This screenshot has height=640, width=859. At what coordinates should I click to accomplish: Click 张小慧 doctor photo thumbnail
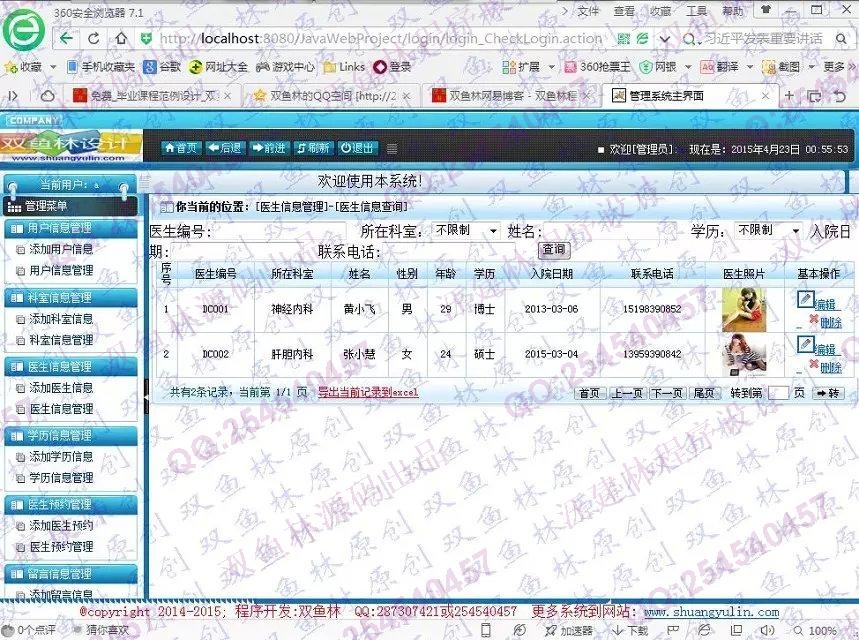[744, 355]
